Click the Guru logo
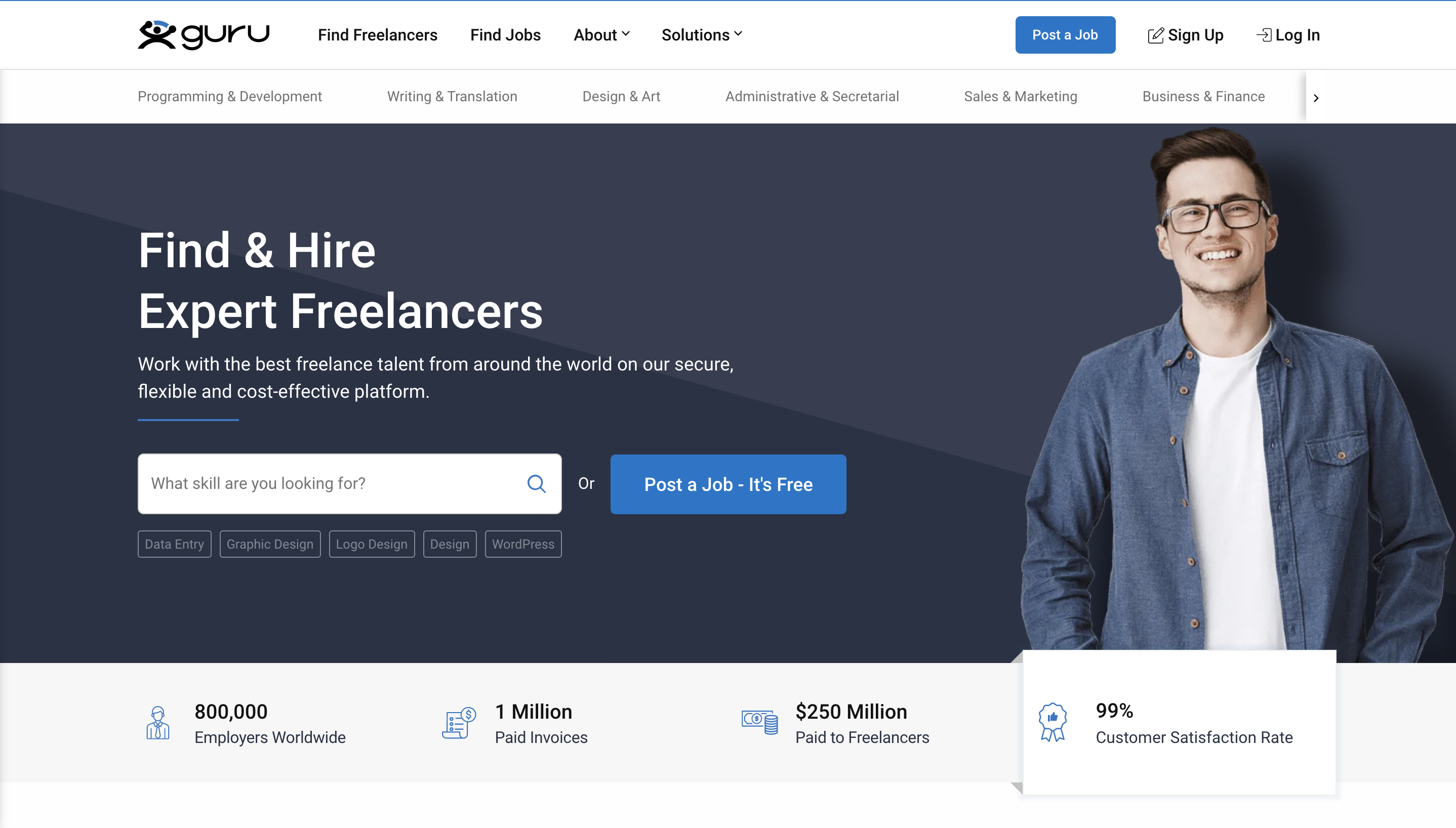Image resolution: width=1456 pixels, height=828 pixels. [204, 35]
